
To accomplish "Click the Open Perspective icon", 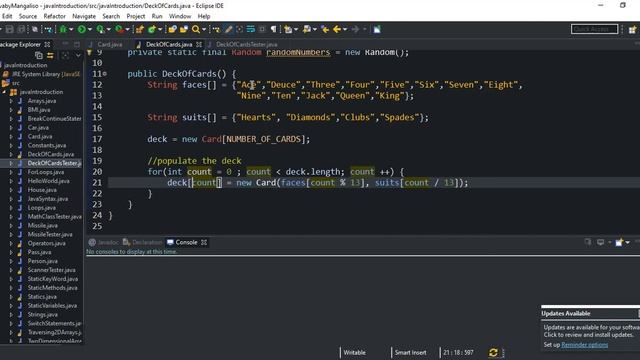I will 633,30.
